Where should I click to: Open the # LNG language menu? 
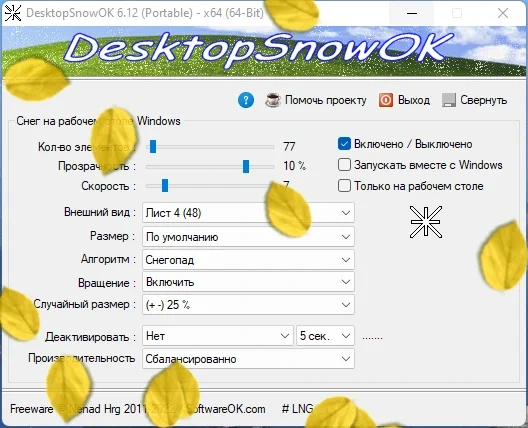[297, 408]
